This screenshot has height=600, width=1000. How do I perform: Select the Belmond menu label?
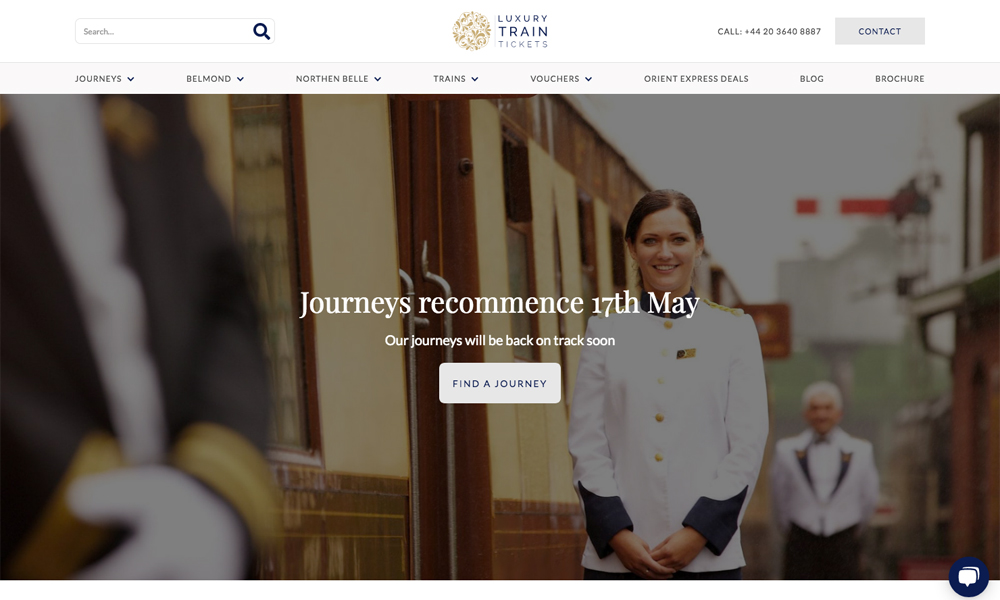click(x=209, y=79)
